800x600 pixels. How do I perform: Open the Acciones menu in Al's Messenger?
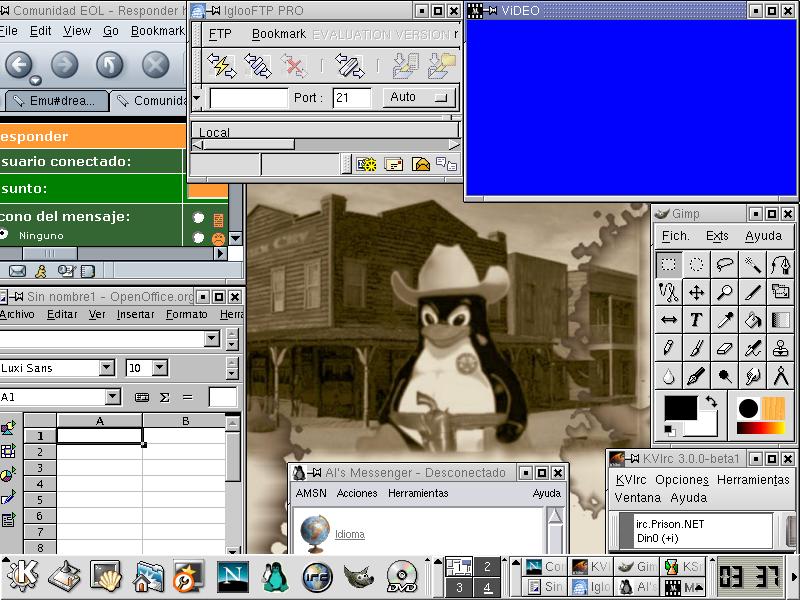point(357,493)
